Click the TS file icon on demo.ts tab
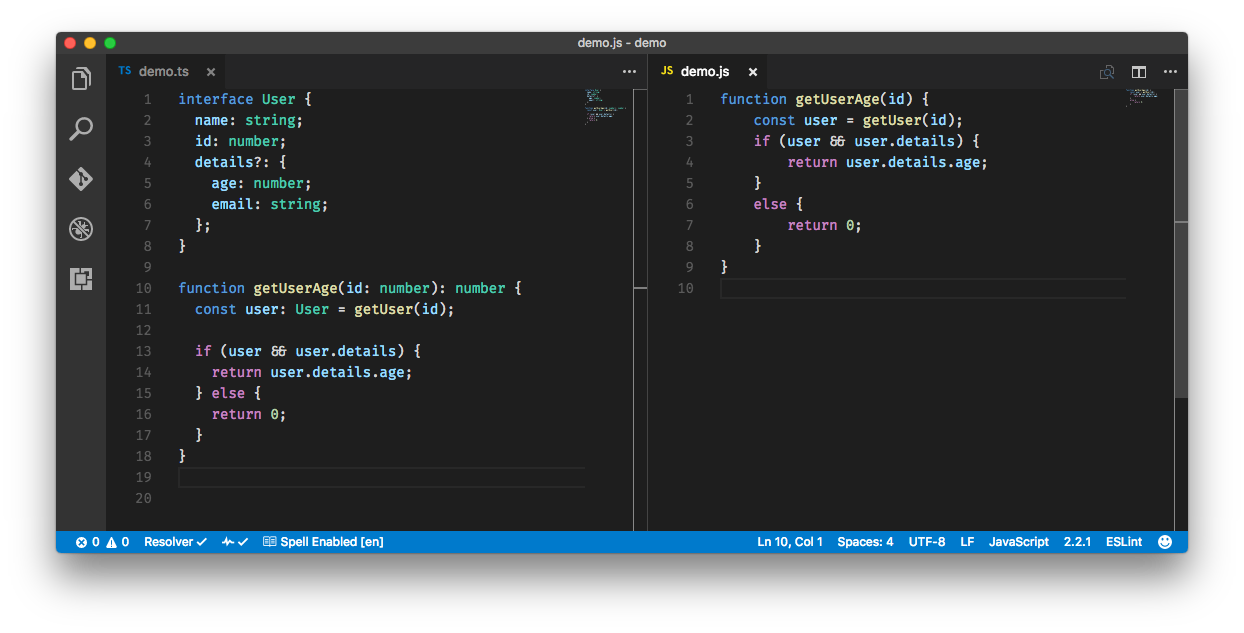 pyautogui.click(x=125, y=71)
